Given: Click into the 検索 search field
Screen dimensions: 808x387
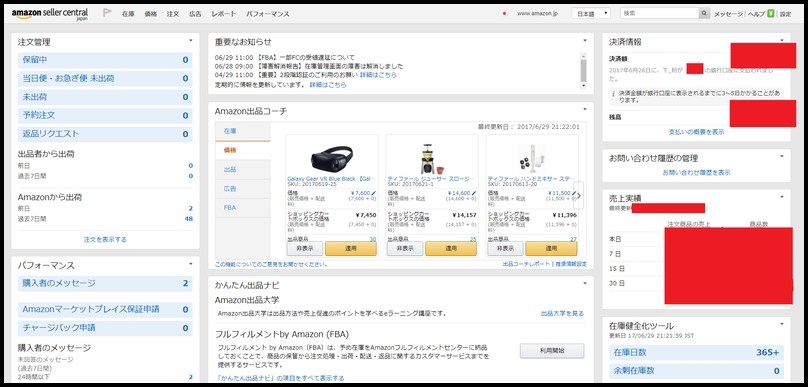Looking at the screenshot, I should tap(660, 14).
